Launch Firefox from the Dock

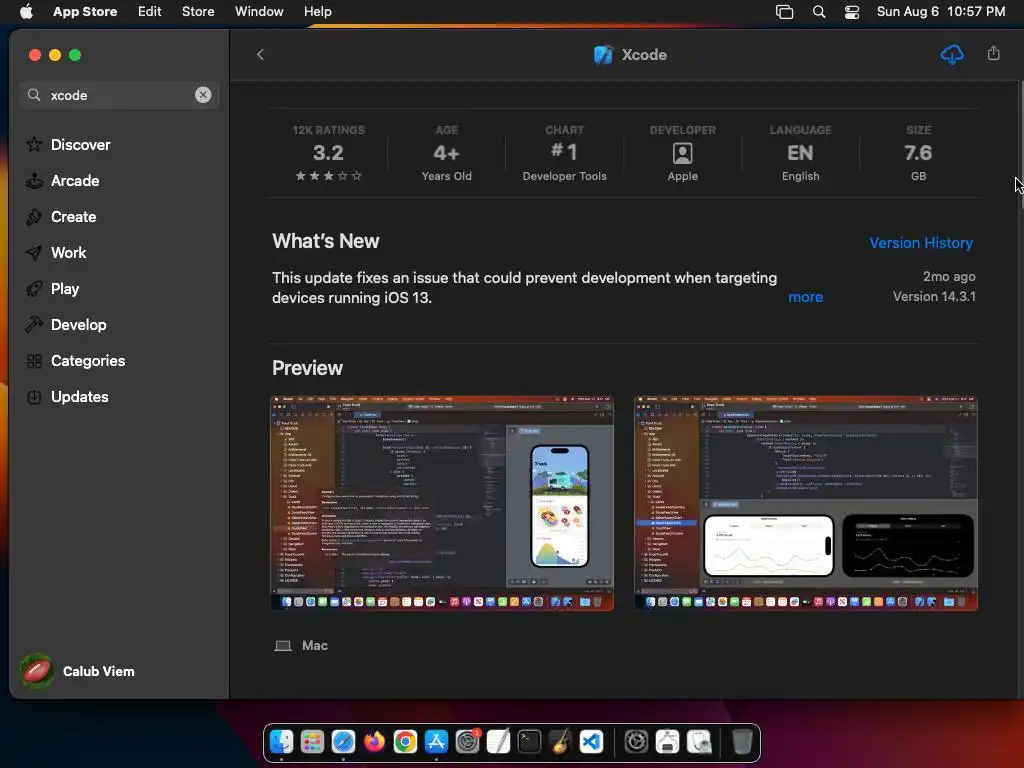374,742
